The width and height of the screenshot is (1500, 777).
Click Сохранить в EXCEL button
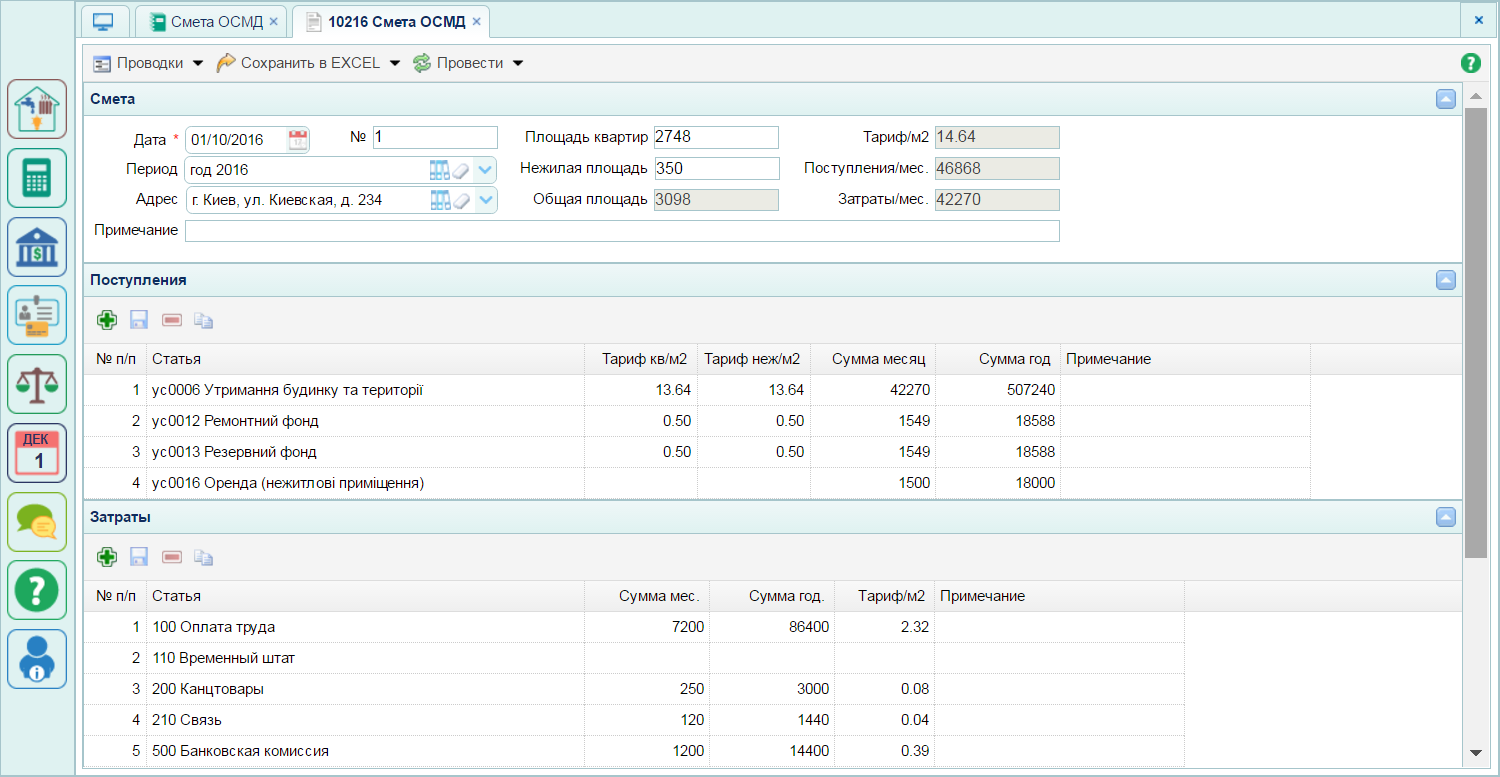click(x=308, y=63)
